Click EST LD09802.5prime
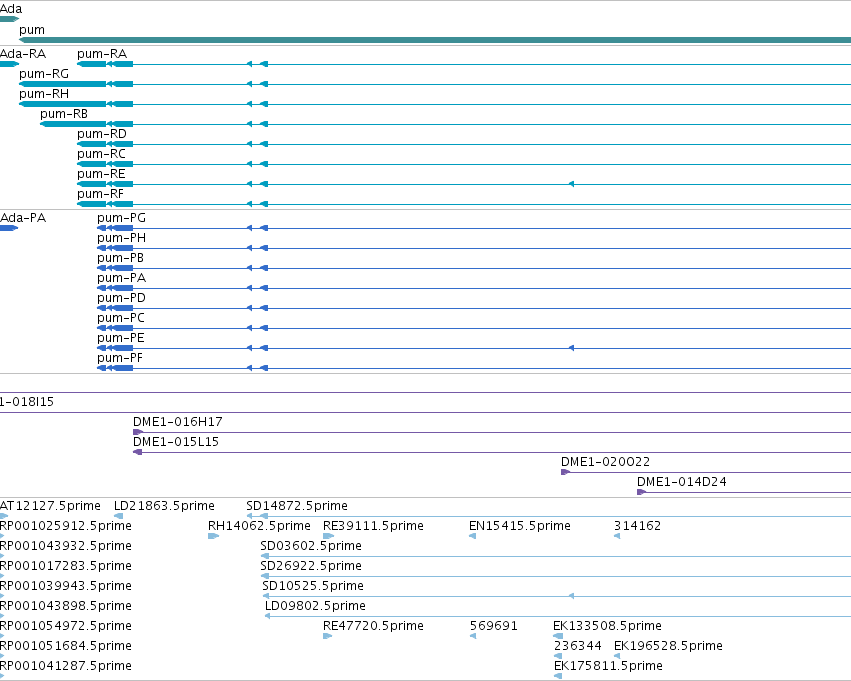 point(315,607)
